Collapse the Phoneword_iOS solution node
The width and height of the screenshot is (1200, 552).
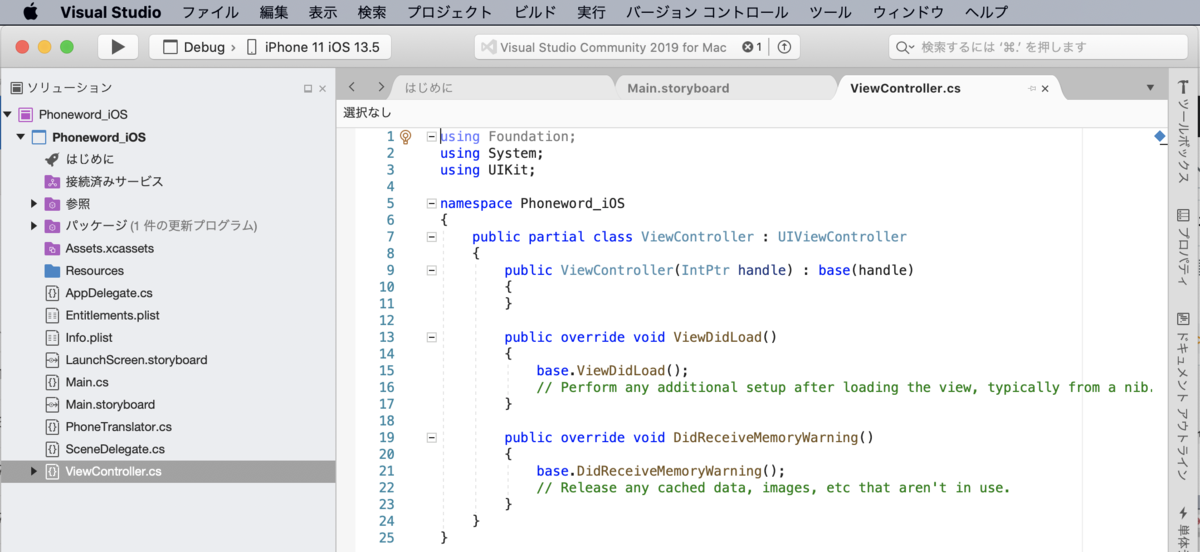point(8,114)
